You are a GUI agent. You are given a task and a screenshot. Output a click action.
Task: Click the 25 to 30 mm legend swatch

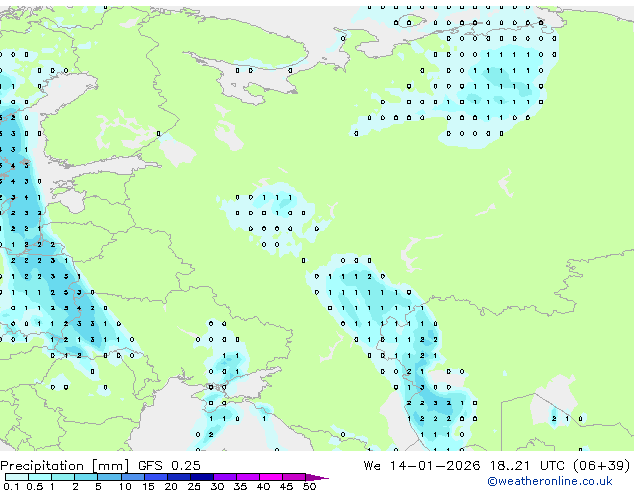coord(202,477)
